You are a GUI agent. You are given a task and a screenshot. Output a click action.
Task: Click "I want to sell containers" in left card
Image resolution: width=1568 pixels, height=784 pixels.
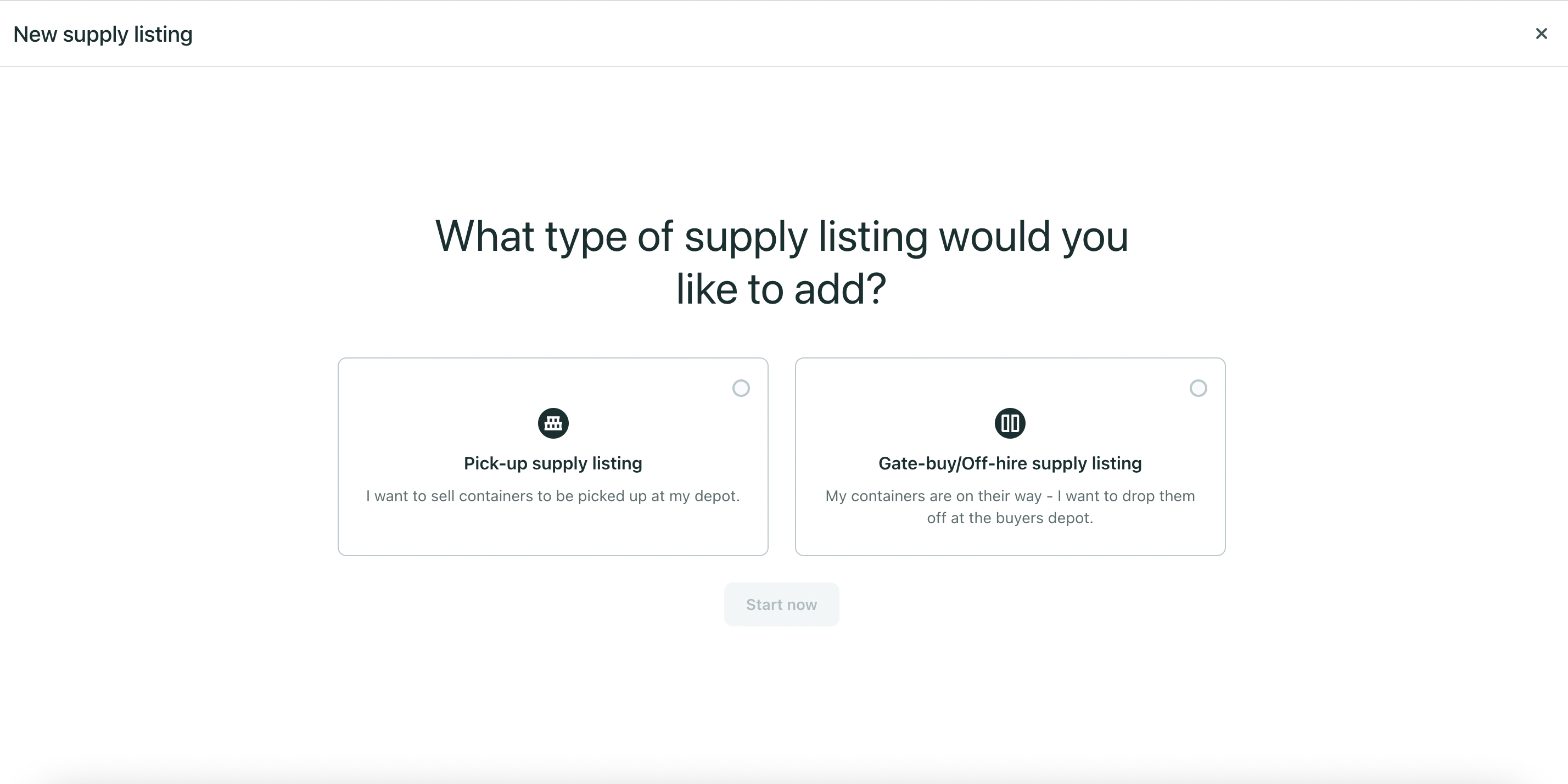tap(450, 496)
